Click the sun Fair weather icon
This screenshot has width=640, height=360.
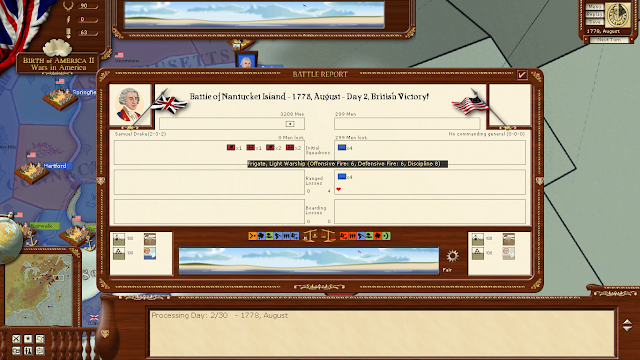452,256
